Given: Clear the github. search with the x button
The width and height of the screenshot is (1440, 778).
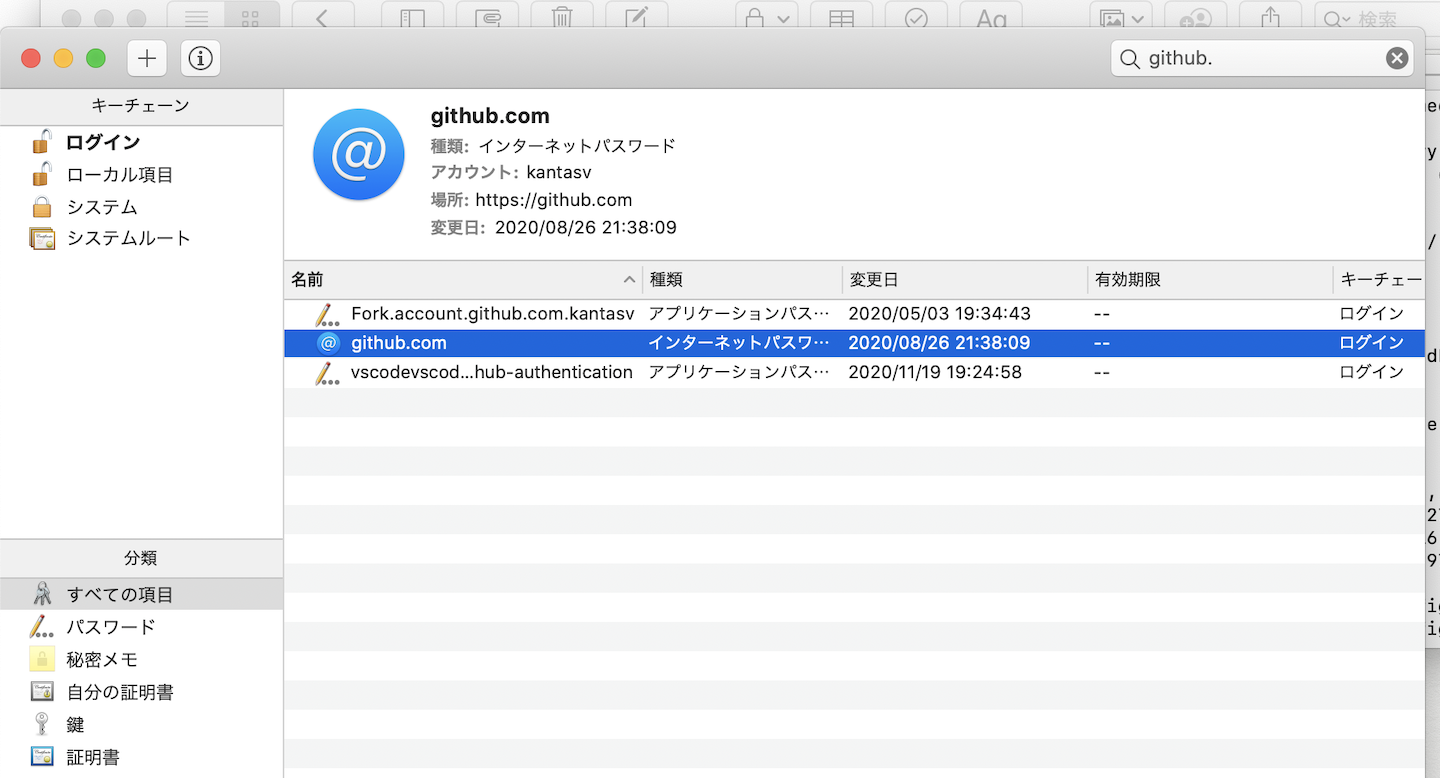Looking at the screenshot, I should 1396,57.
